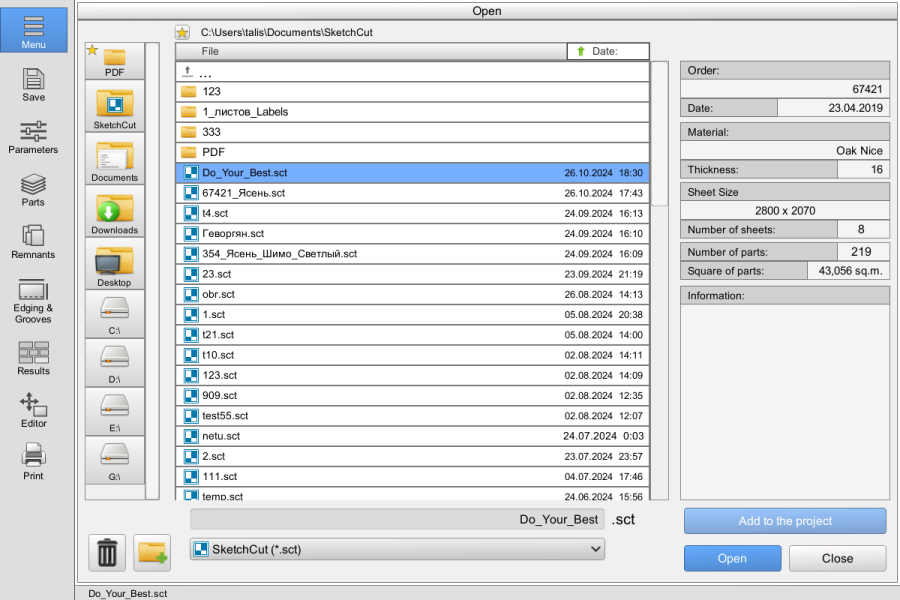Viewport: 900px width, 600px height.
Task: Click the Save icon in sidebar
Action: 33,85
